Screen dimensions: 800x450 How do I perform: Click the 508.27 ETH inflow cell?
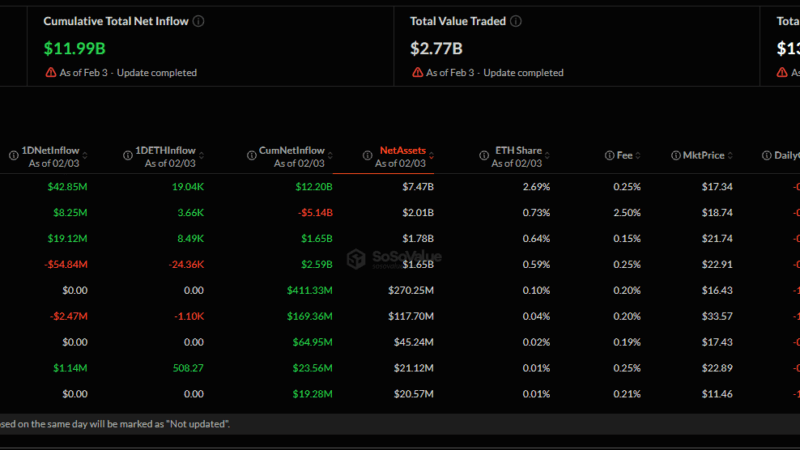pos(188,368)
